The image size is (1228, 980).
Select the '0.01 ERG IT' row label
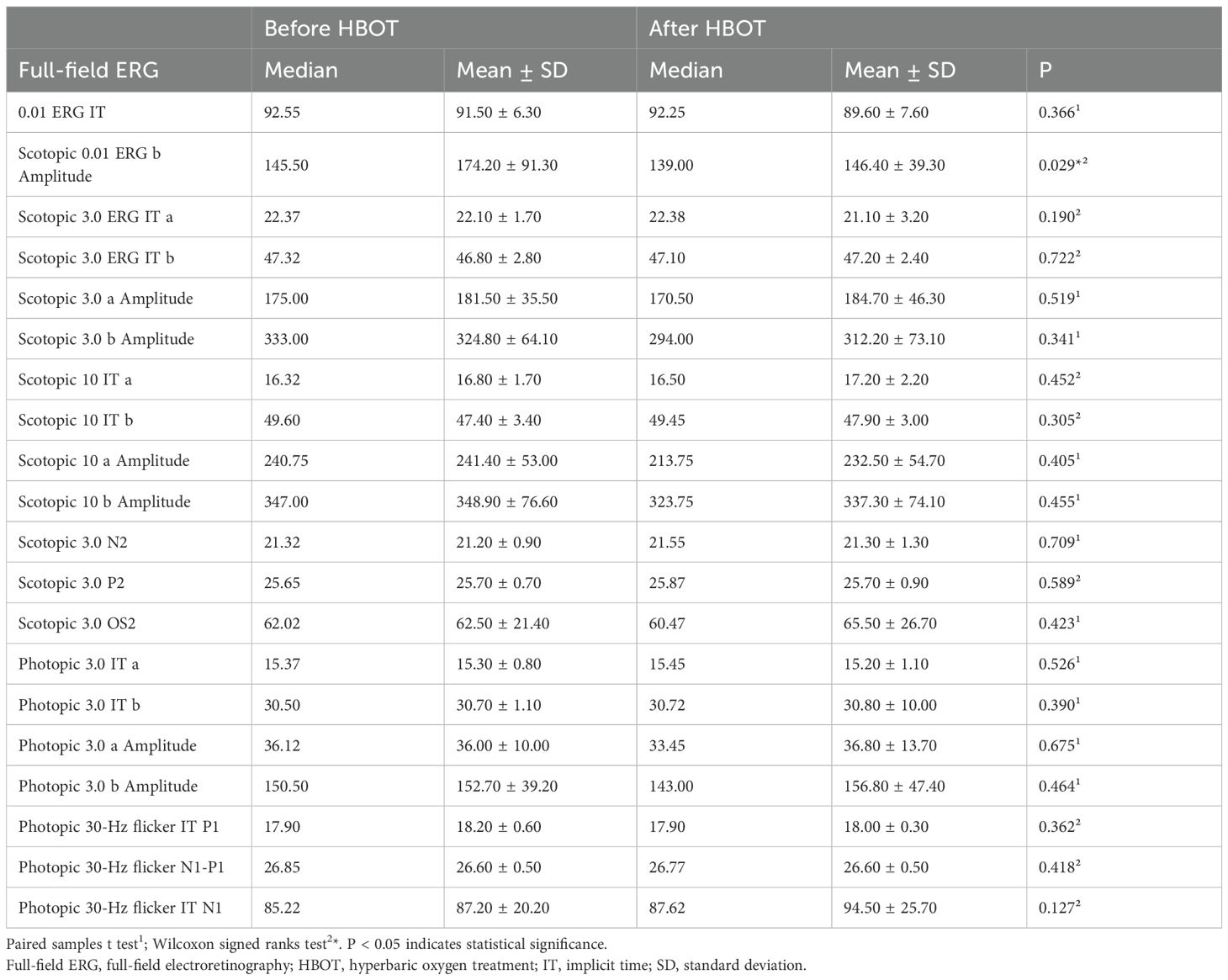click(62, 112)
